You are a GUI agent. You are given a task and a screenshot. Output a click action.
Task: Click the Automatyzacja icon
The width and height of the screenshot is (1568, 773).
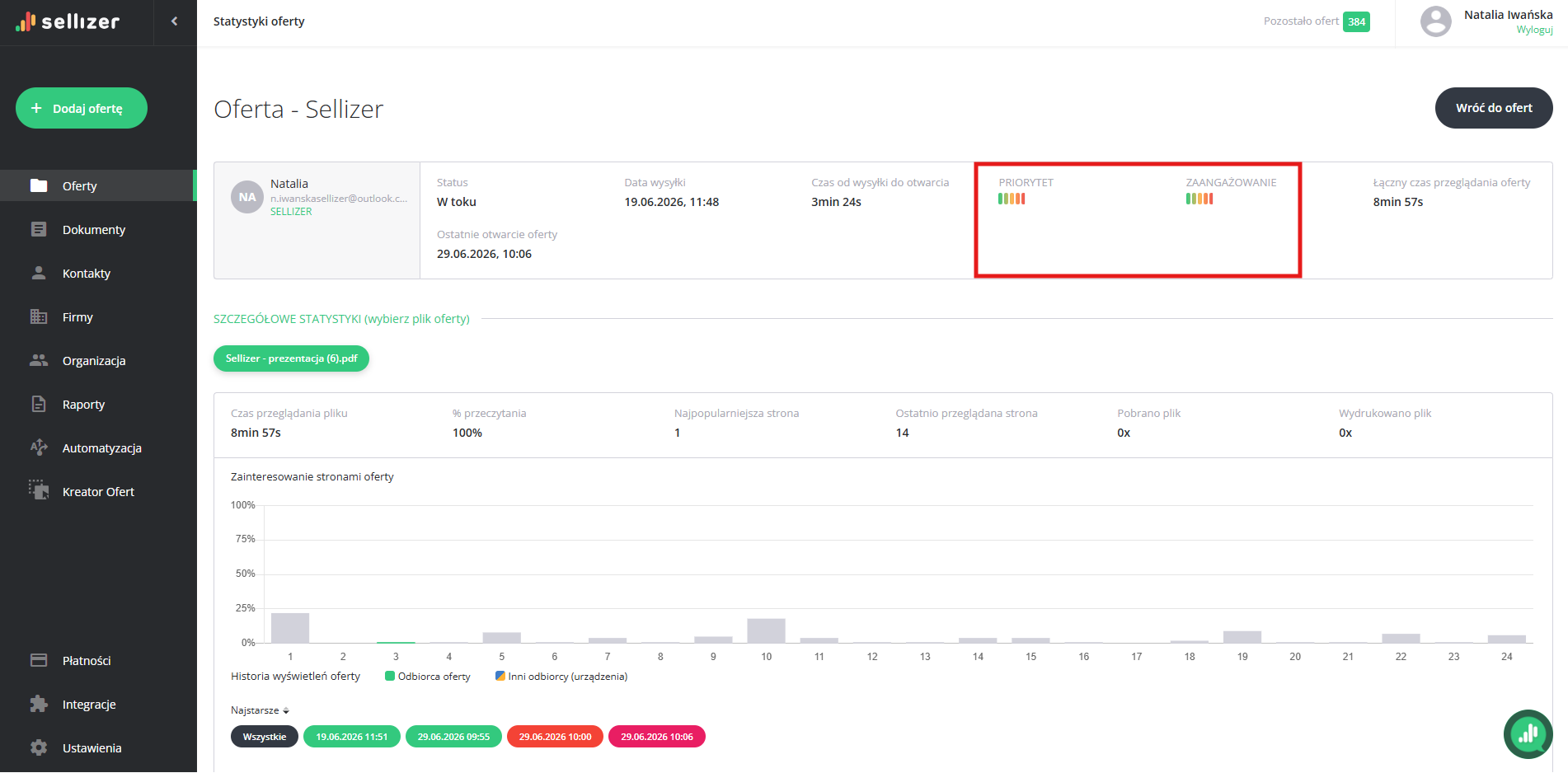[x=39, y=447]
